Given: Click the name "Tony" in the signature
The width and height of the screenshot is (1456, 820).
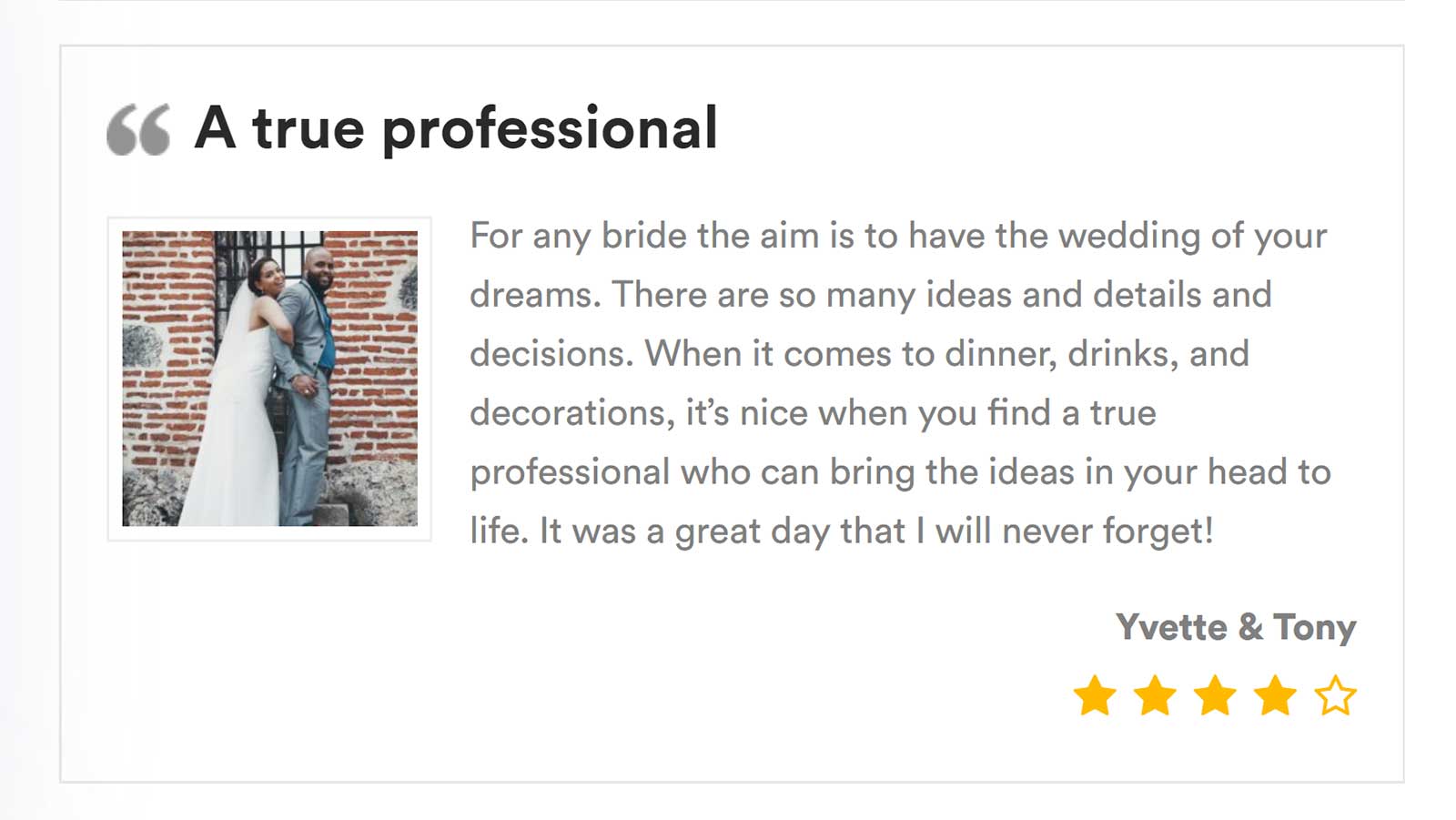Looking at the screenshot, I should coord(1314,627).
